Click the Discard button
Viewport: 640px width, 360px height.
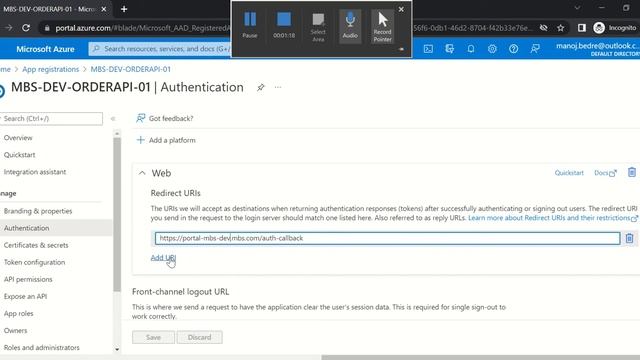click(200, 338)
